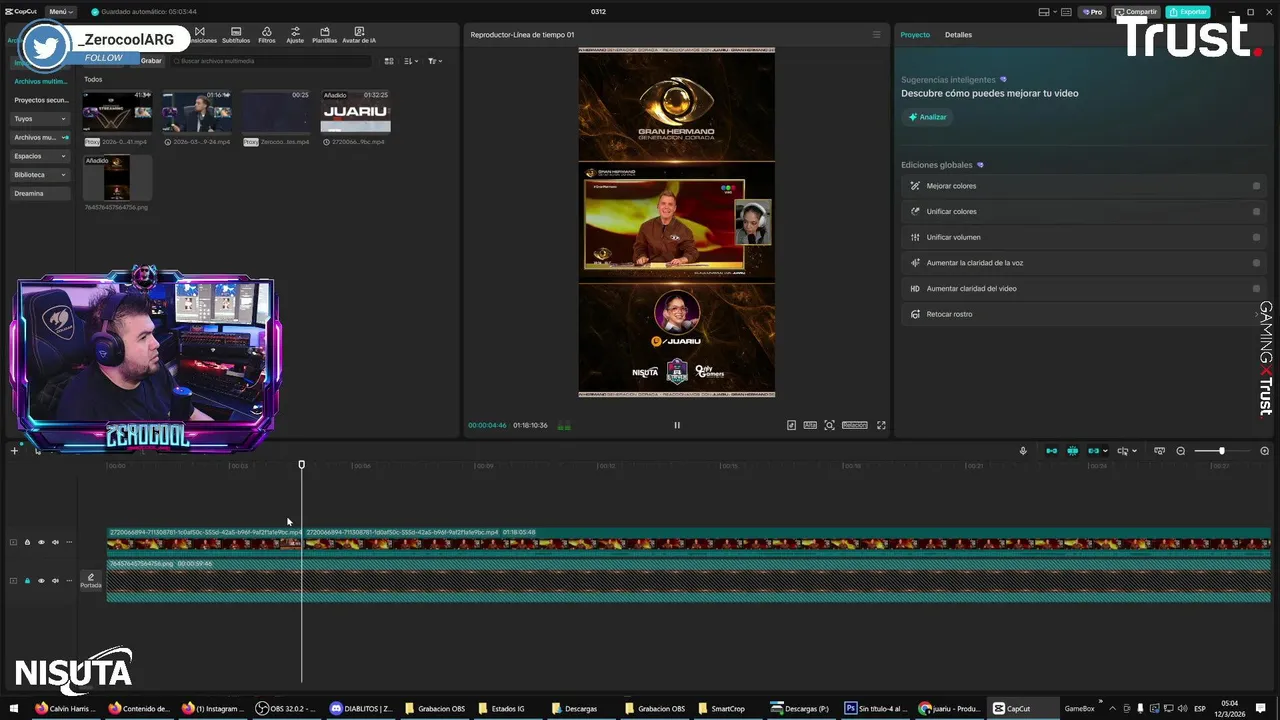Viewport: 1280px width, 720px height.
Task: Switch to the Detalles tab
Action: (958, 35)
